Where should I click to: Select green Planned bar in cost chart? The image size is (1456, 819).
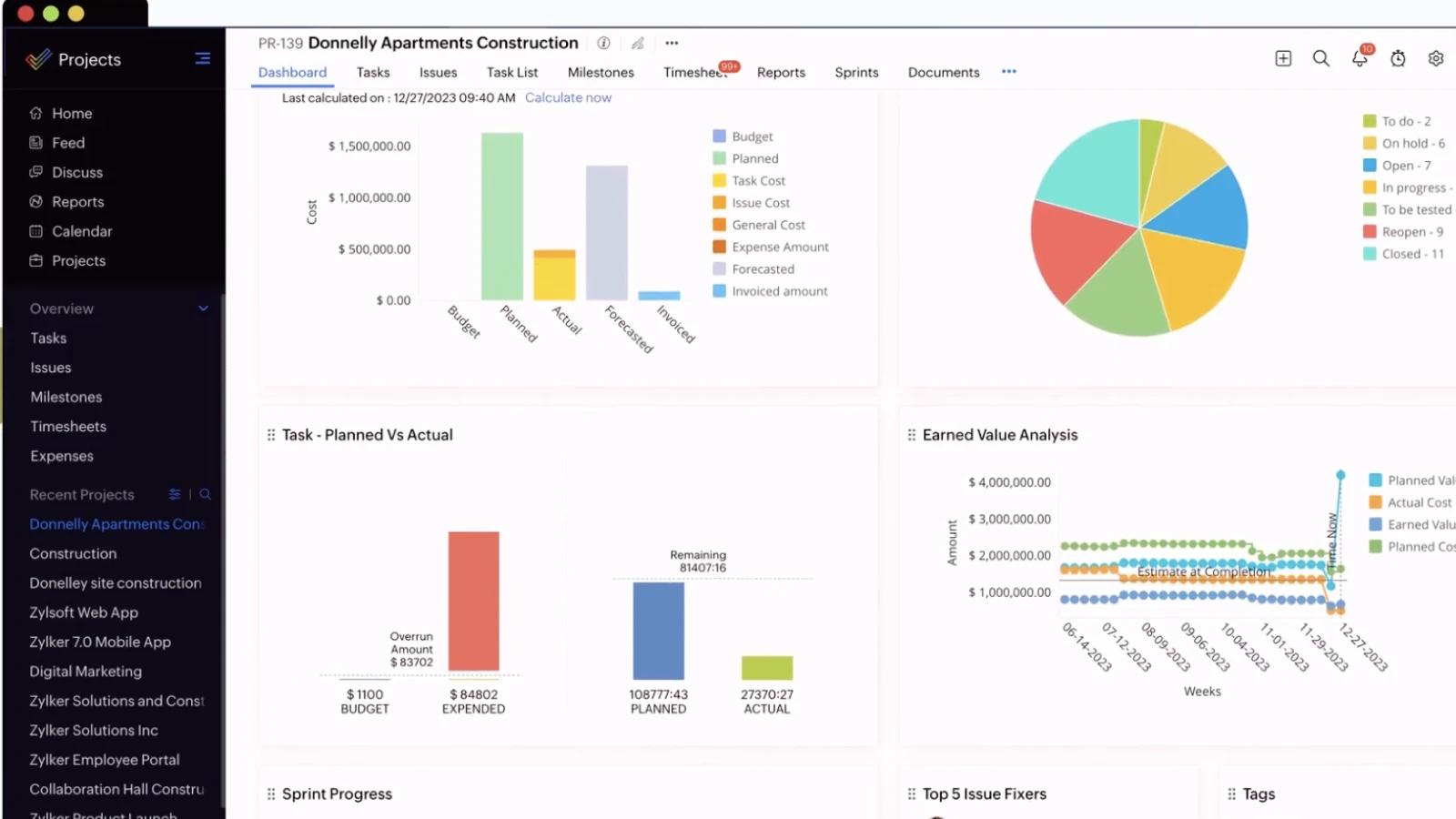(502, 217)
